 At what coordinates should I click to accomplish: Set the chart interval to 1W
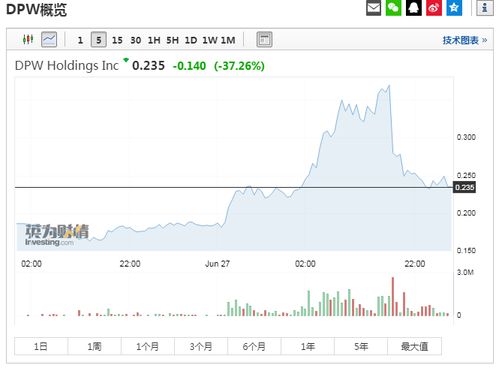tap(210, 40)
